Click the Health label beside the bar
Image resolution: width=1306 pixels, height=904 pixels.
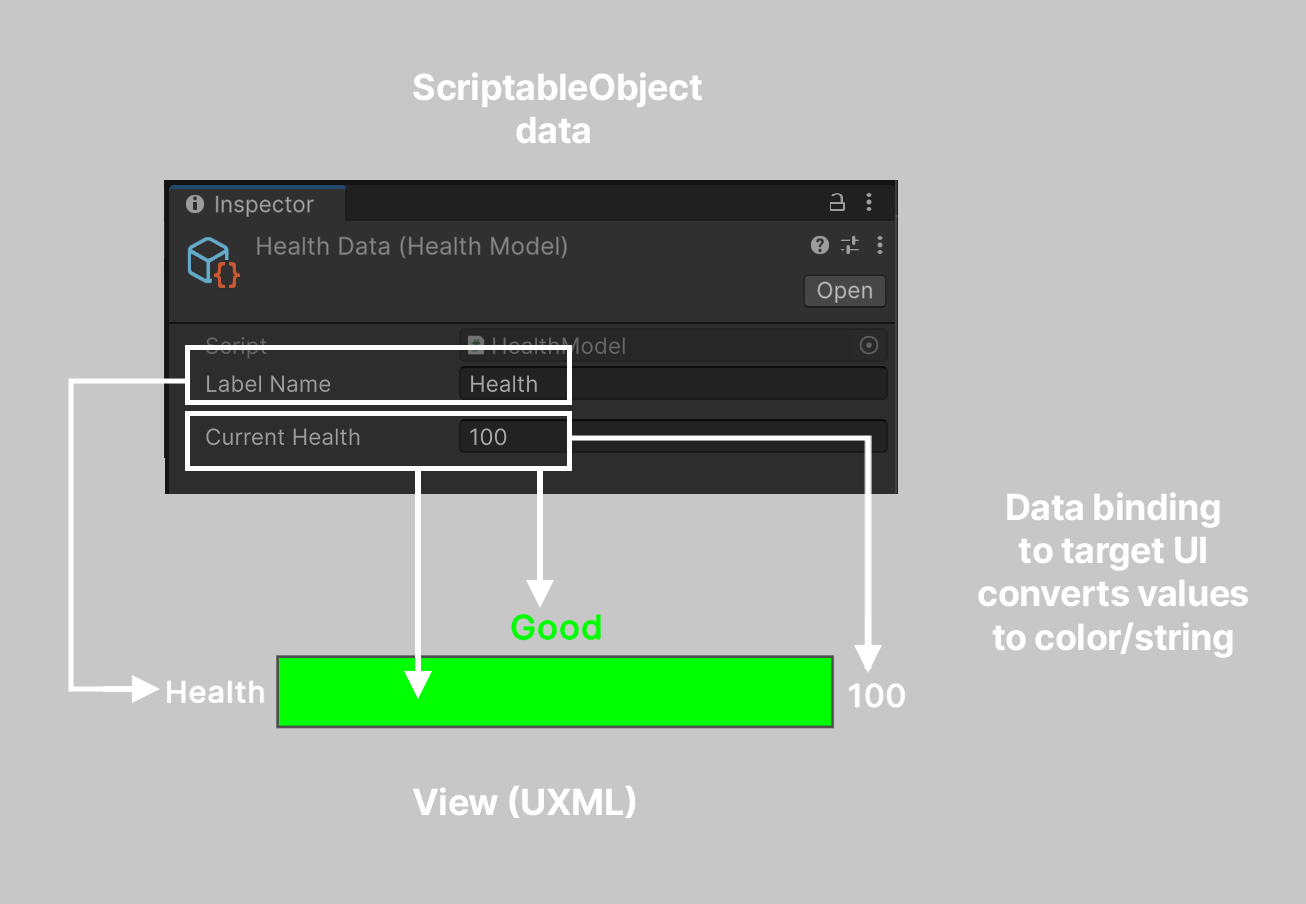pos(215,692)
